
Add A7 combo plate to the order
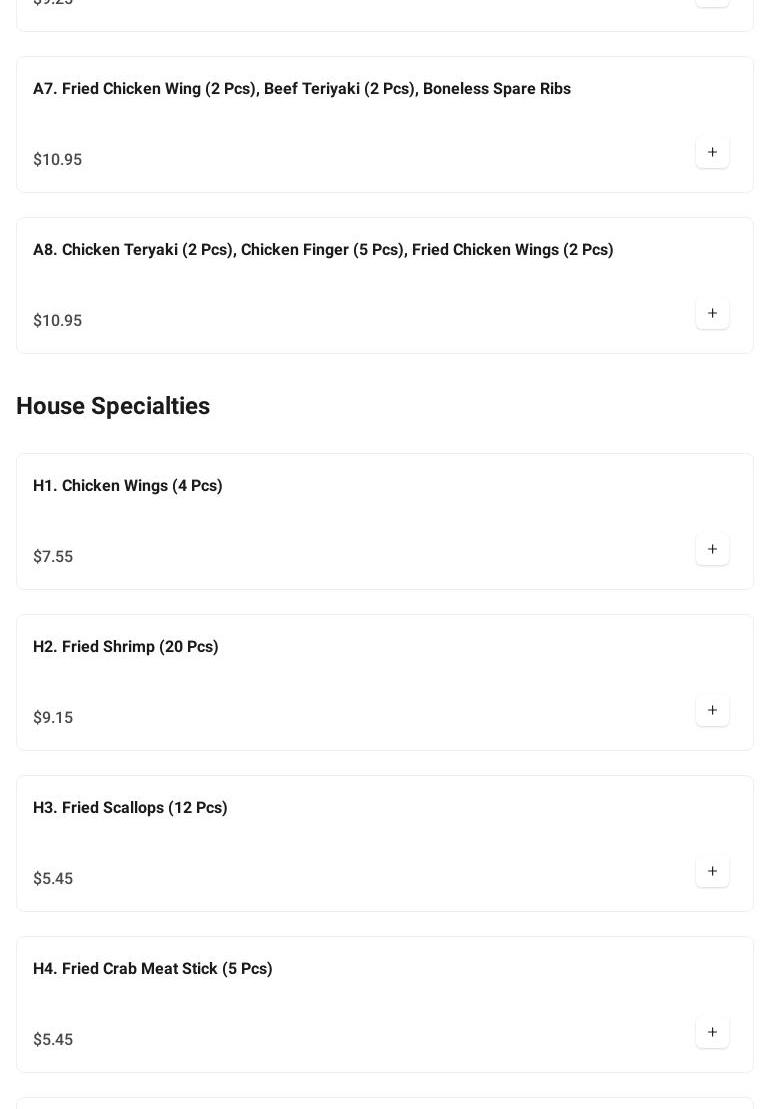(712, 152)
